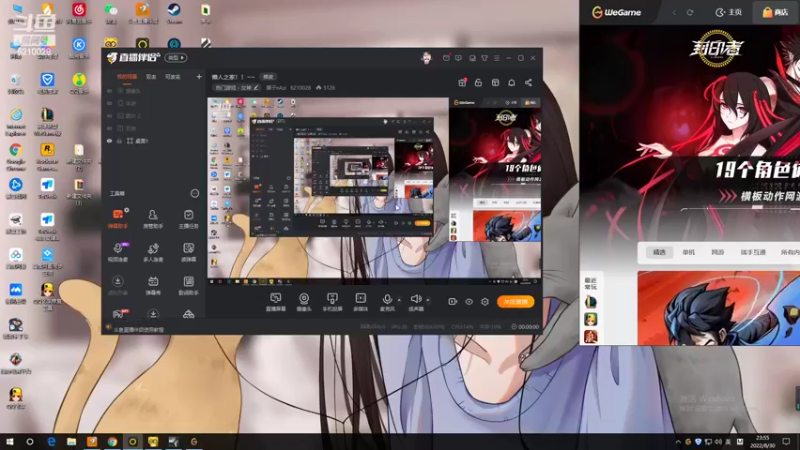Viewport: 800px width, 450px height.
Task: Open the 歌词助手 tool
Action: [188, 286]
